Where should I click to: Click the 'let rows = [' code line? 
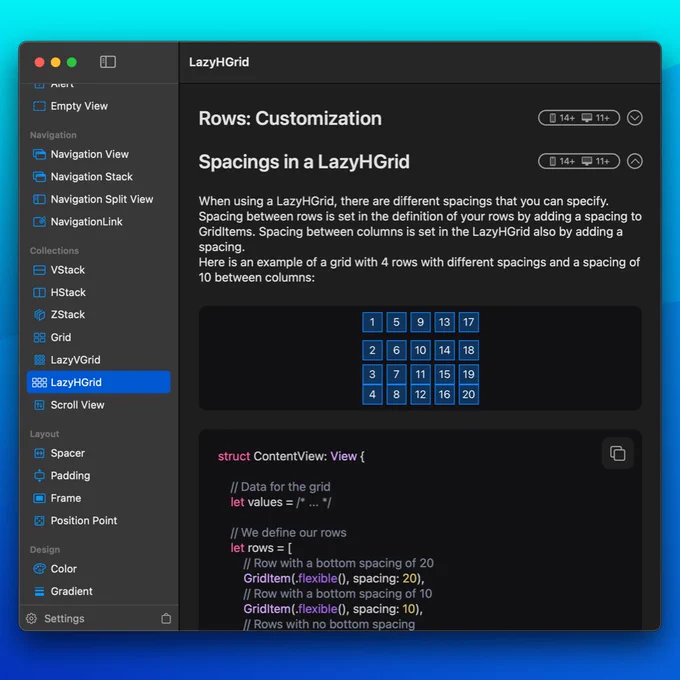click(x=261, y=548)
